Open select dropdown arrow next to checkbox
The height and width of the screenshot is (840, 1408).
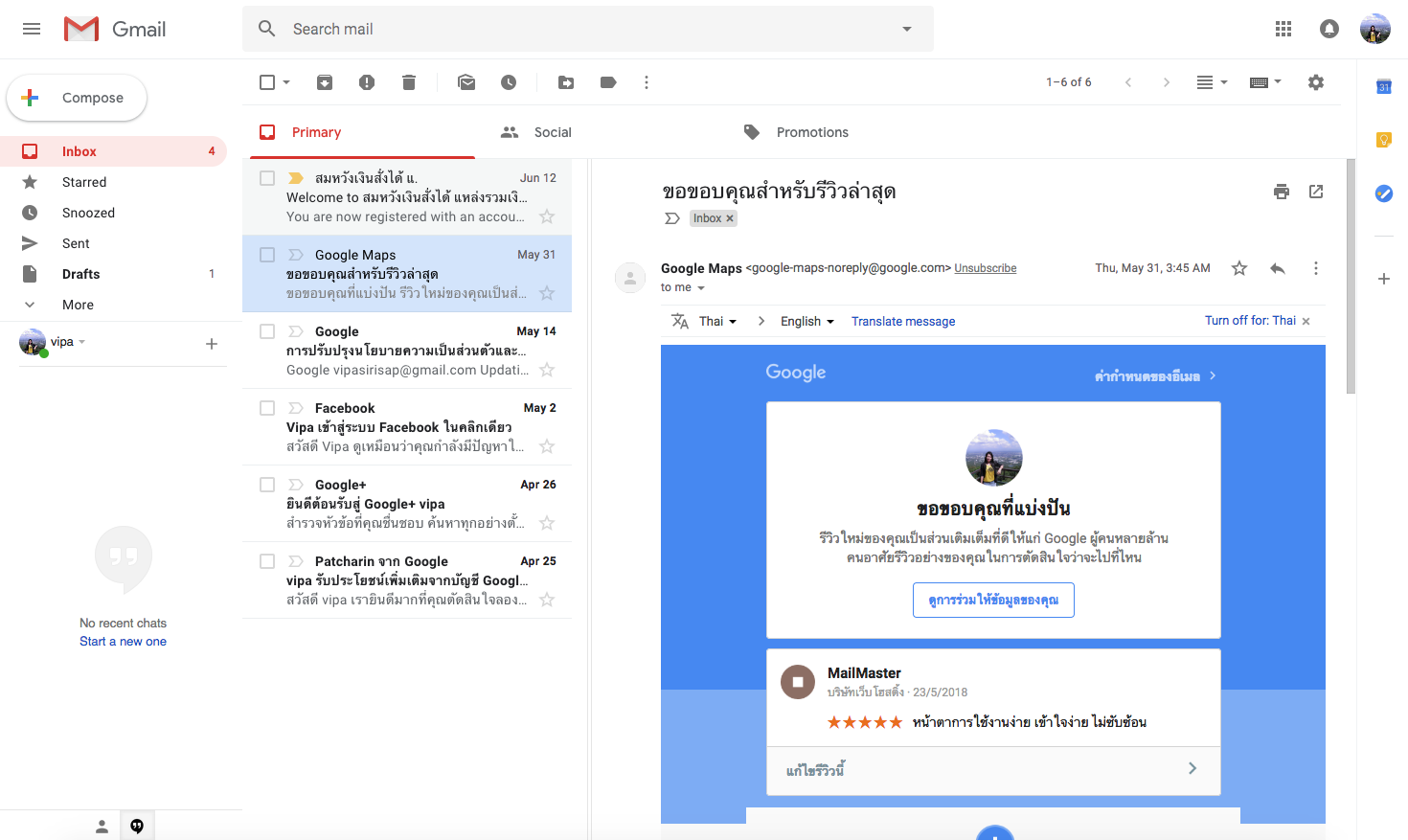pos(286,82)
